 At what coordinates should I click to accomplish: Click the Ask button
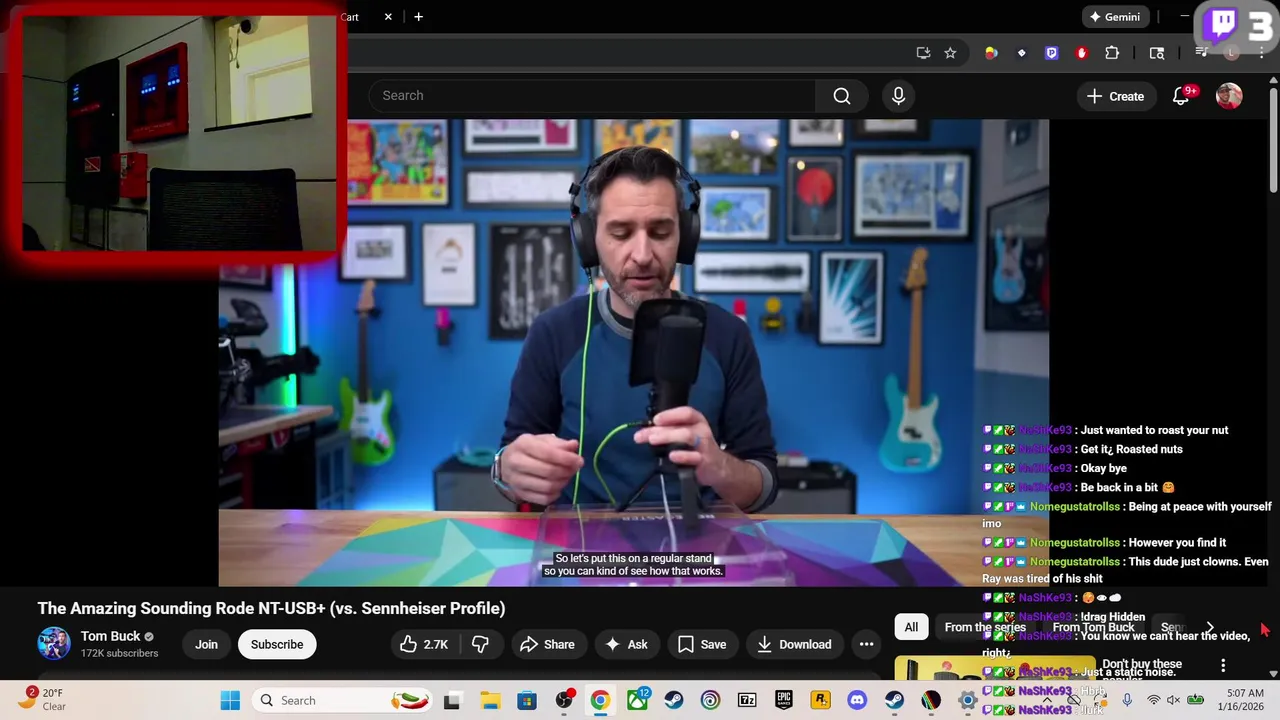coord(626,644)
